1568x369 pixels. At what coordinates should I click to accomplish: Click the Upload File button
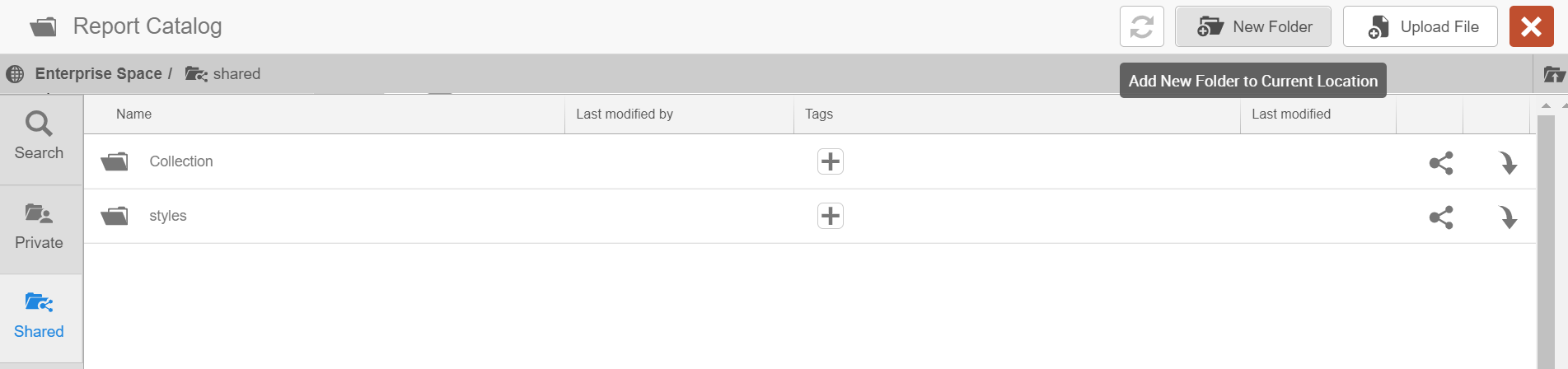pyautogui.click(x=1420, y=27)
